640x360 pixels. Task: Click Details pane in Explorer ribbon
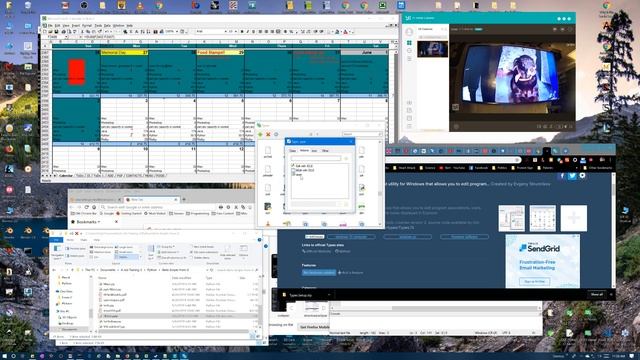(76, 256)
